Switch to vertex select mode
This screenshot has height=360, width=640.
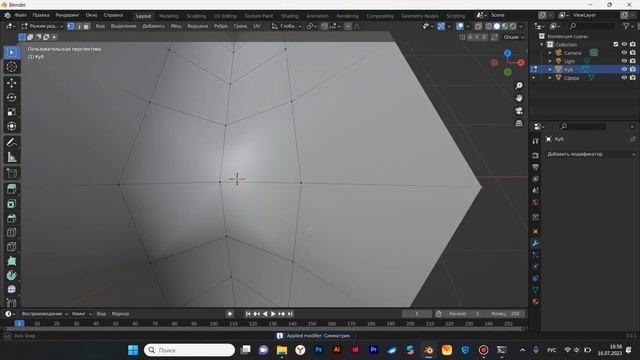71,26
